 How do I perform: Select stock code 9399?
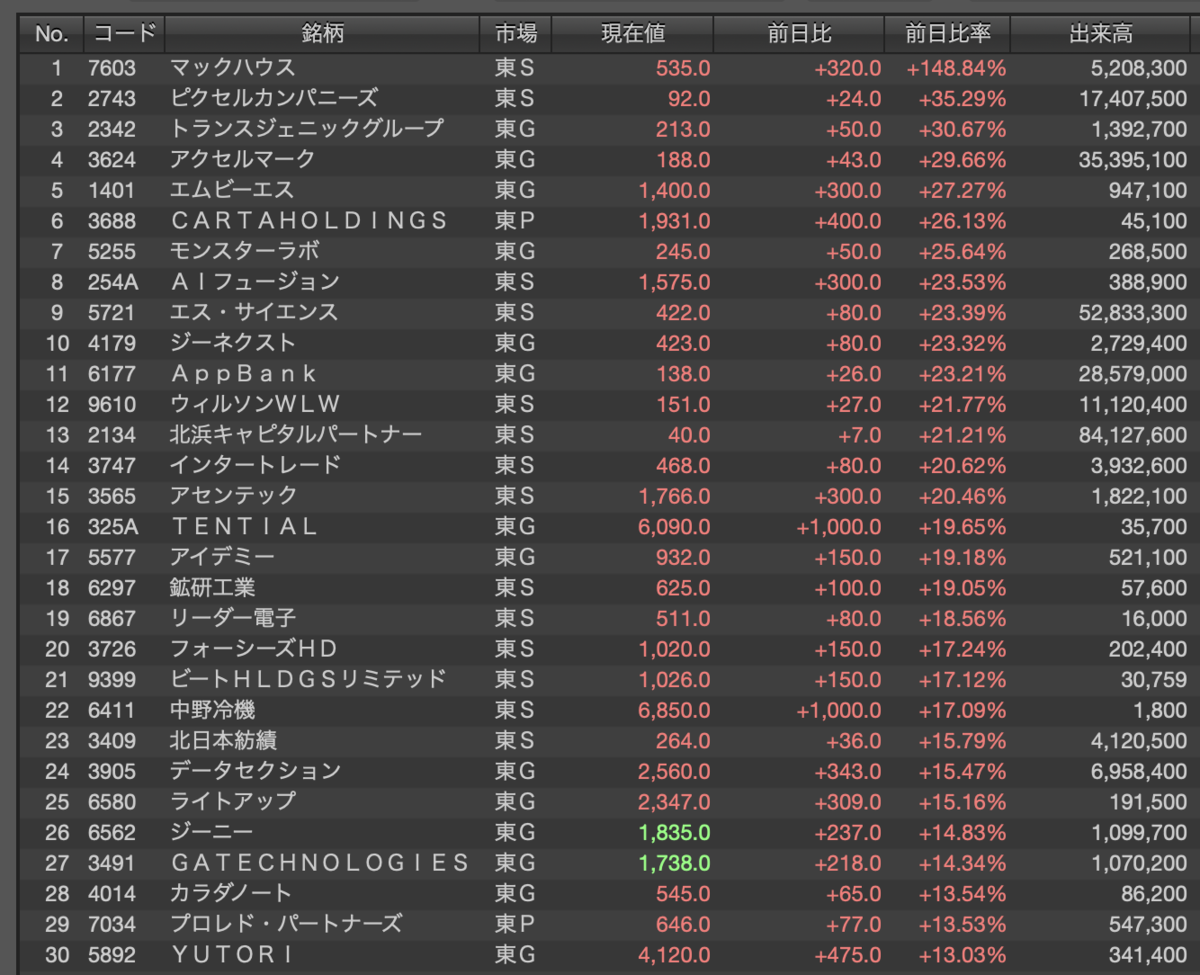pyautogui.click(x=112, y=679)
